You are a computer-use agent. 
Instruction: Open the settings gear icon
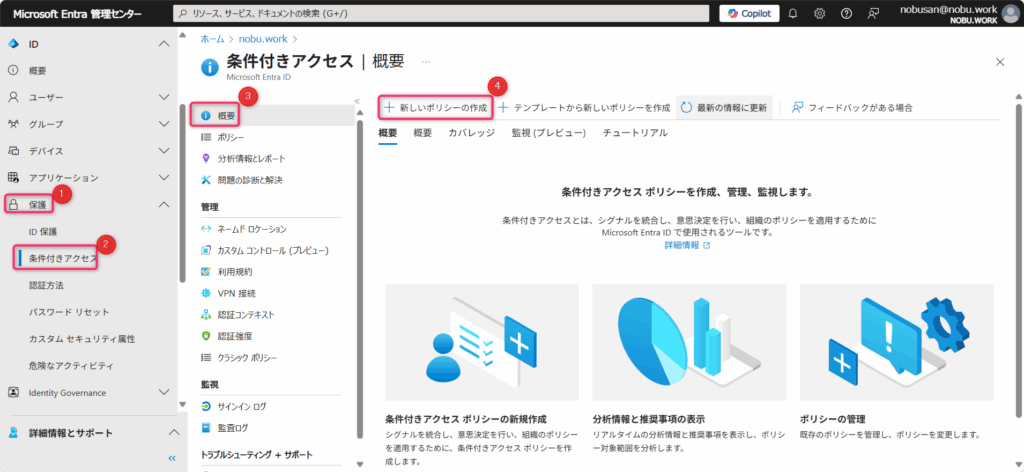click(820, 13)
